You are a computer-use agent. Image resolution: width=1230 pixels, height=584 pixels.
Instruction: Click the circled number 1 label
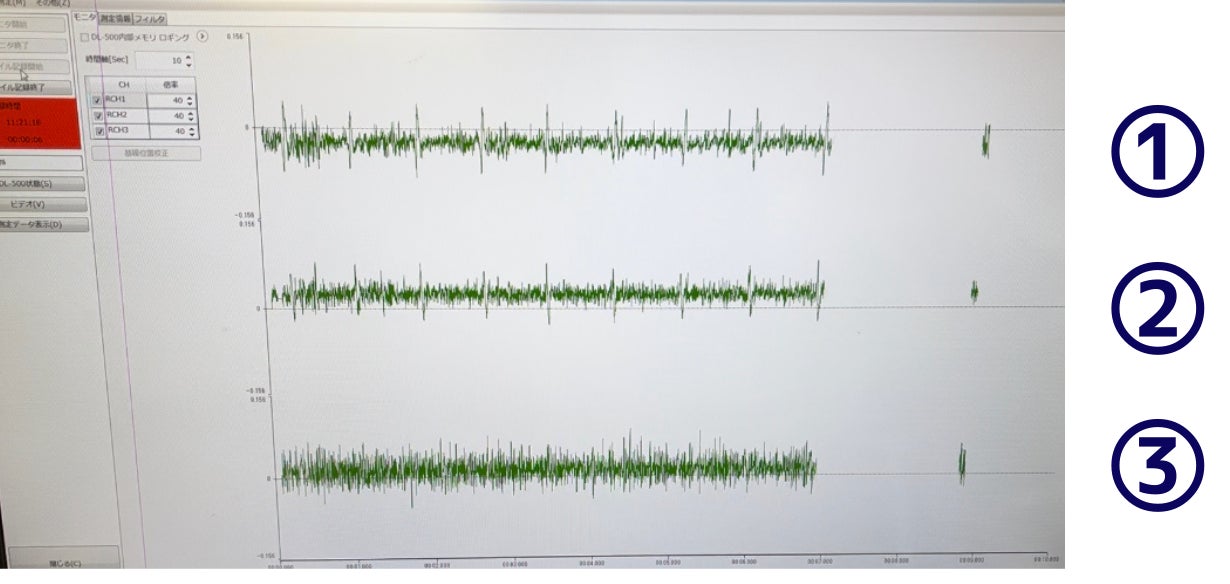(1157, 152)
